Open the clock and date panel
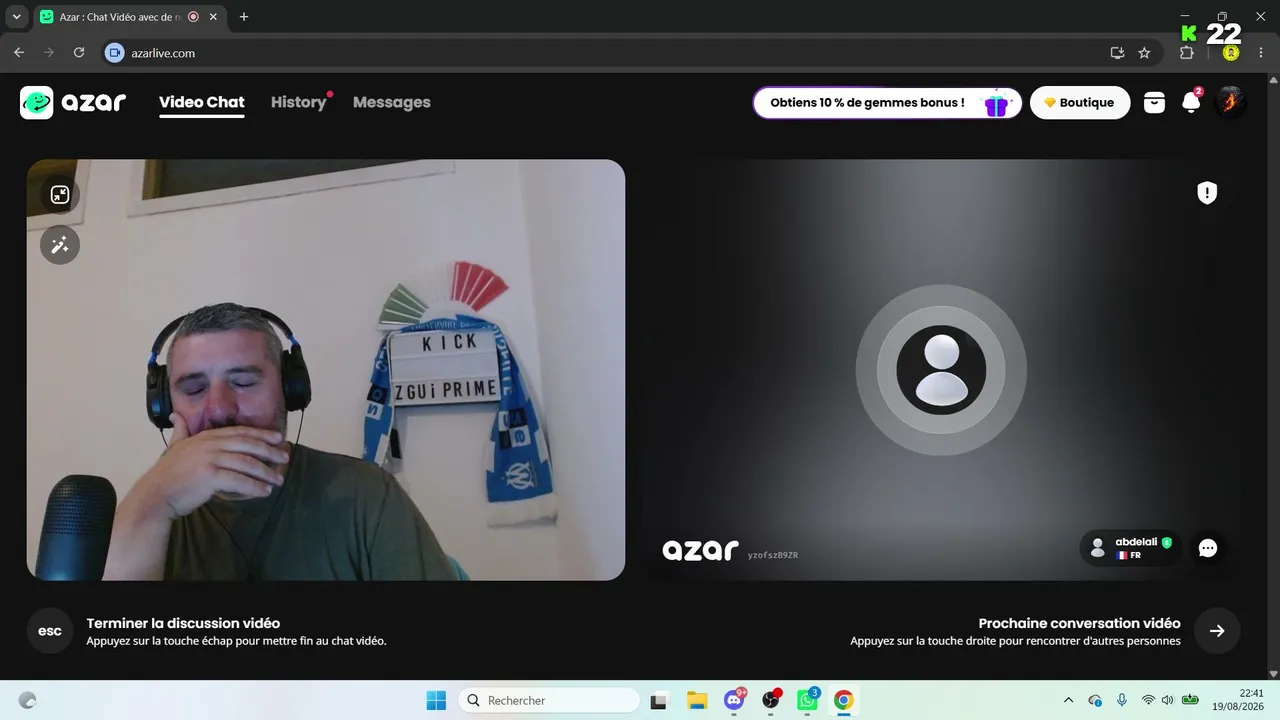The height and width of the screenshot is (720, 1280). [1237, 700]
